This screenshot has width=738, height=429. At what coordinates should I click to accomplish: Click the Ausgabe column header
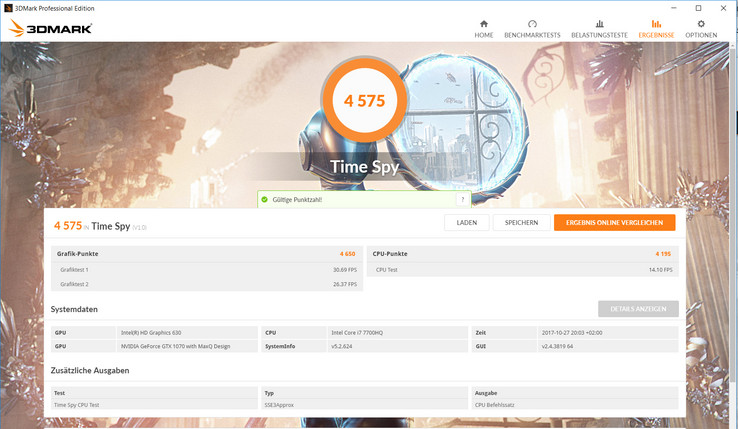[575, 393]
